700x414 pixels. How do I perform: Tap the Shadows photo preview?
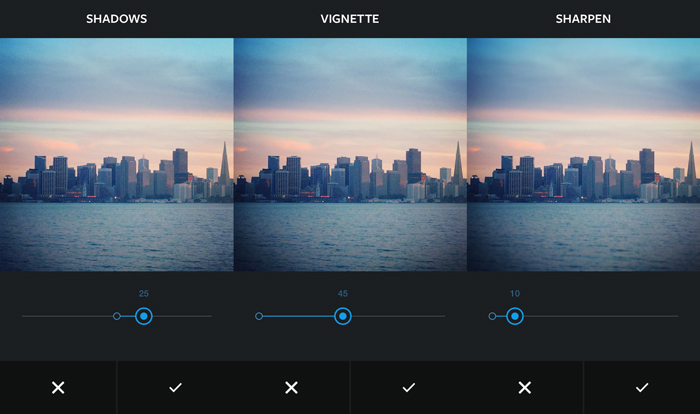(117, 154)
